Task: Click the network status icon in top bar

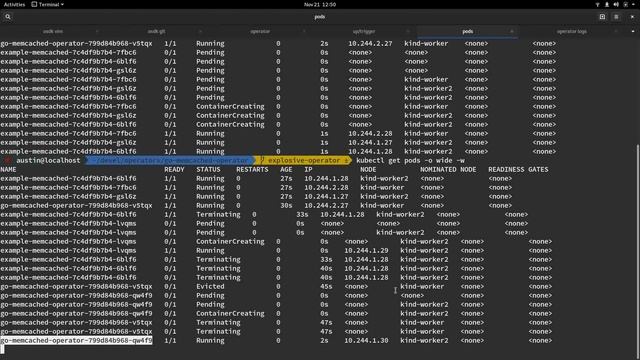Action: (598, 4)
